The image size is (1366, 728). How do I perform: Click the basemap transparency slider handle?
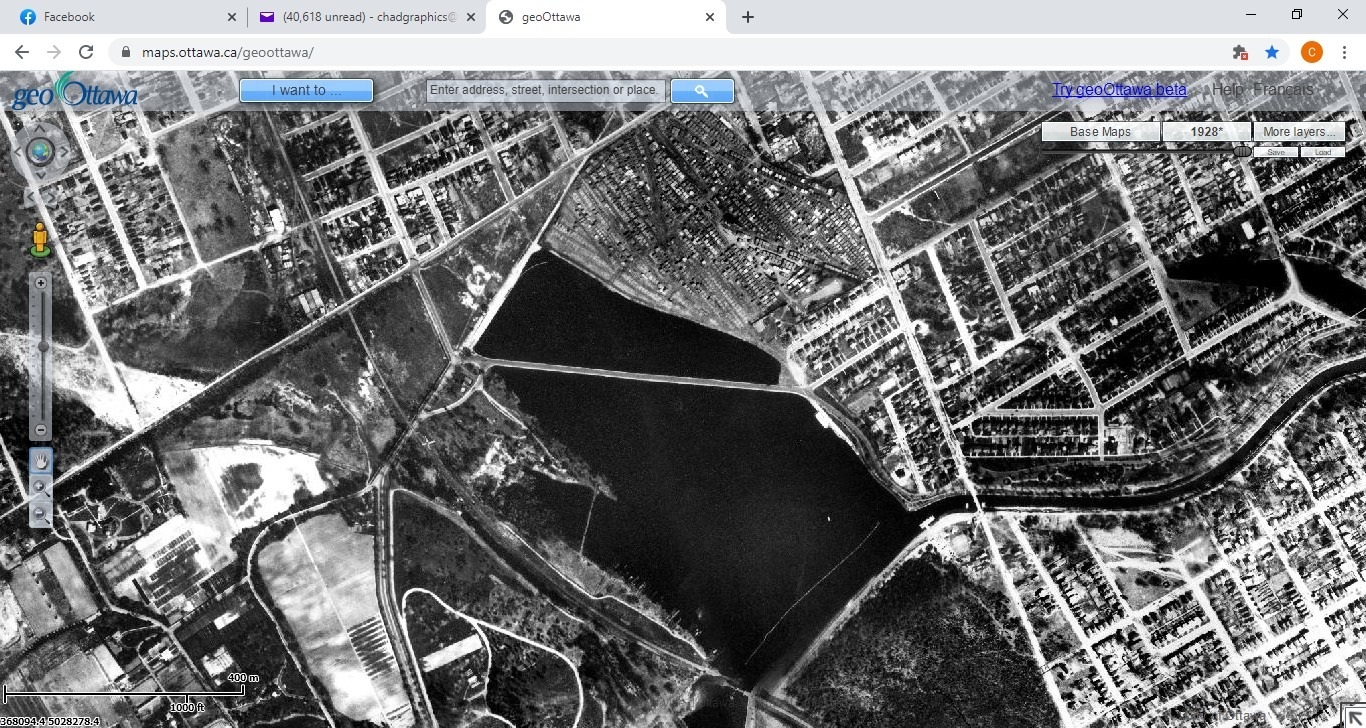[1242, 152]
